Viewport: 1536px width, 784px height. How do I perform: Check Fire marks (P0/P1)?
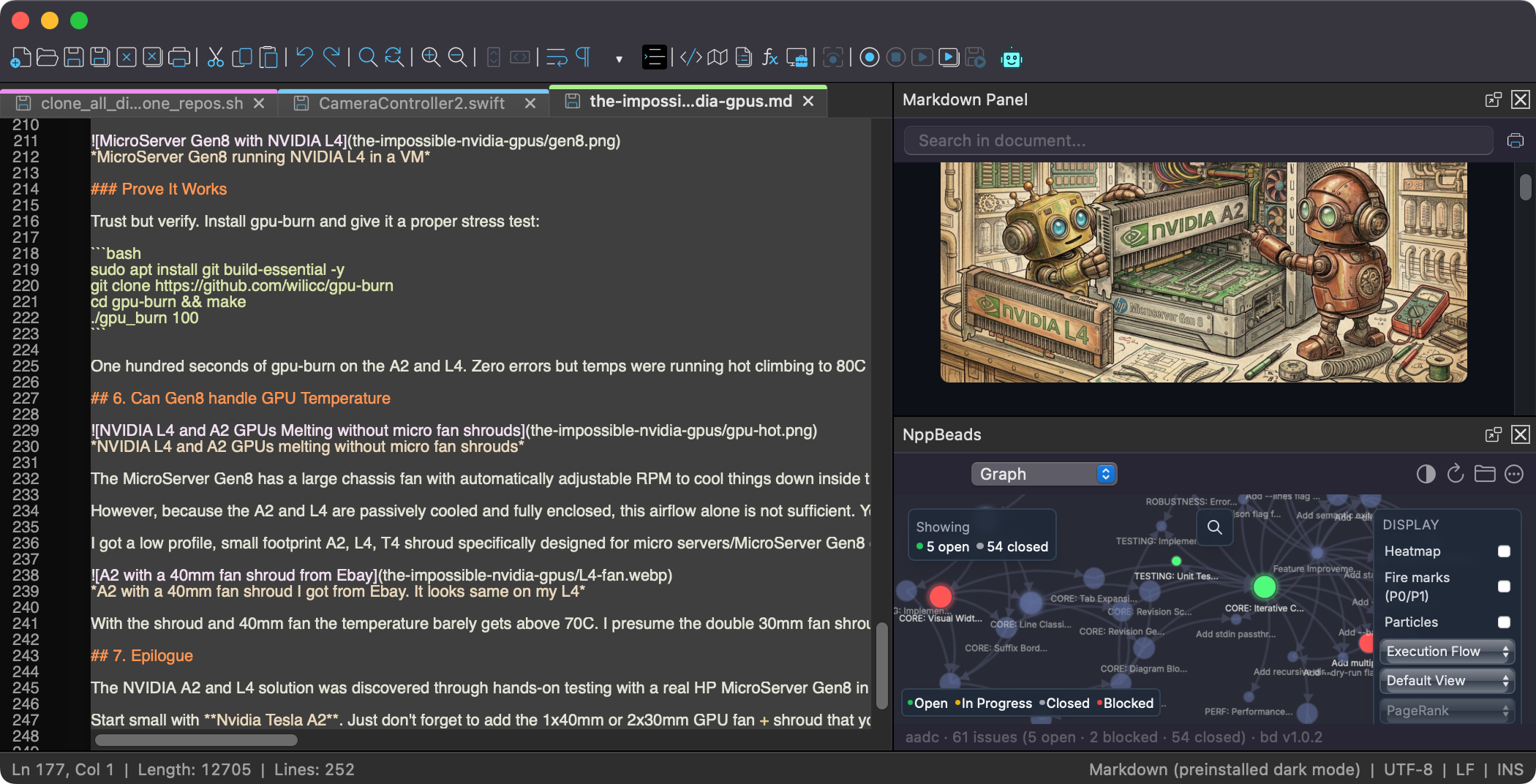1504,587
